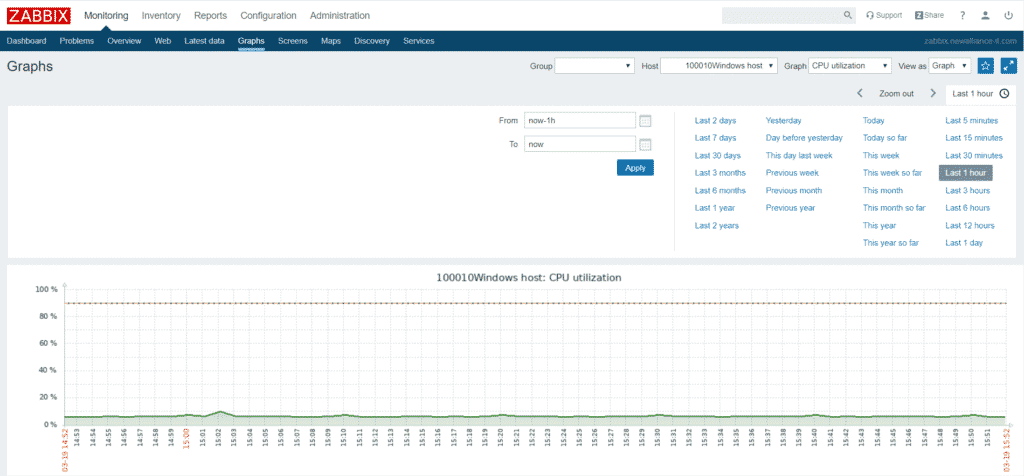Click the search magnifier icon

(848, 15)
